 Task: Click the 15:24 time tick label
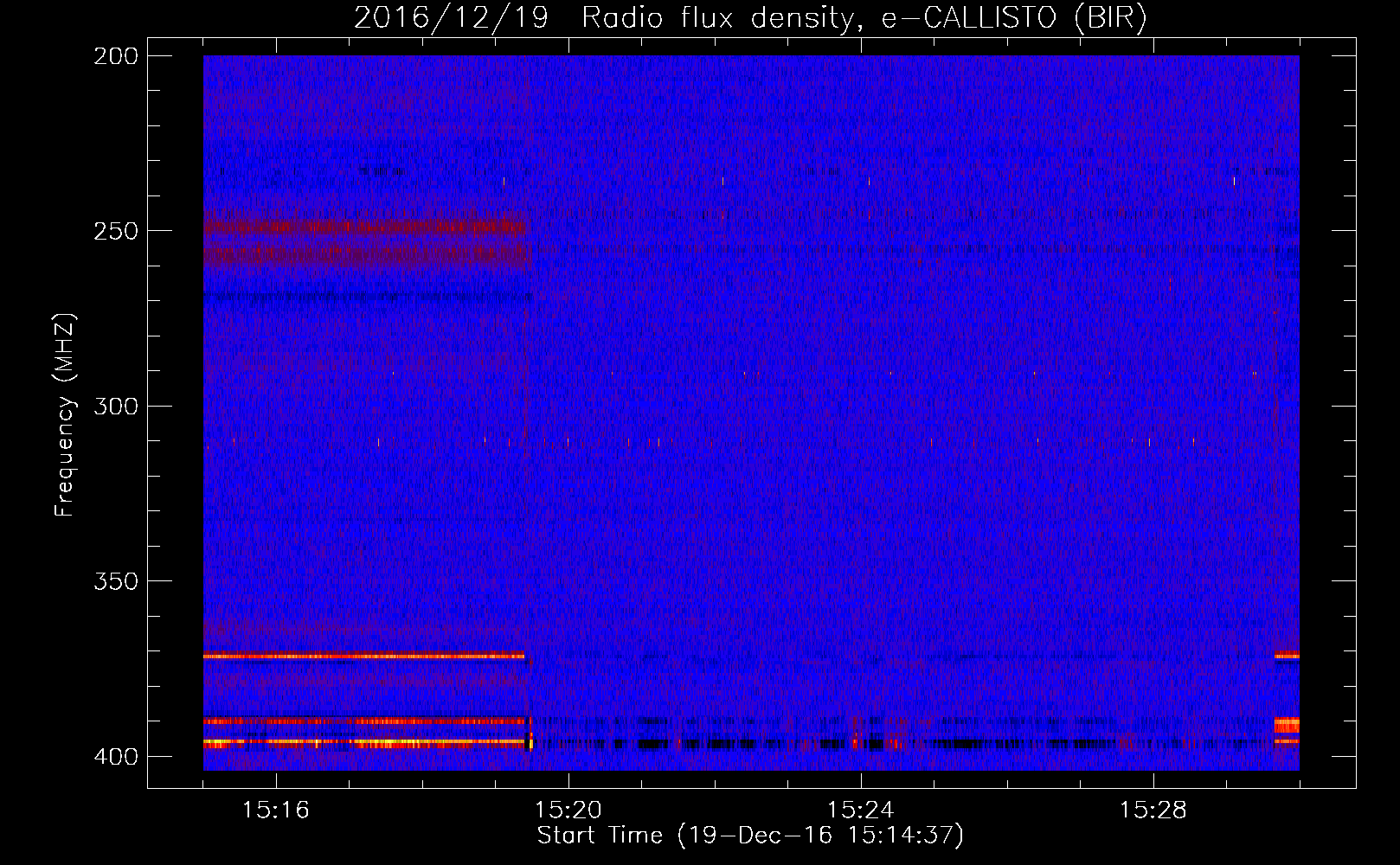click(x=860, y=811)
